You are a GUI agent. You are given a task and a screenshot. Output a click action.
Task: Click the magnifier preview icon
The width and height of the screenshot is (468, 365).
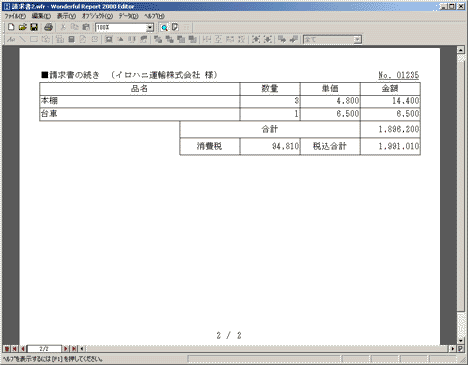pos(164,28)
